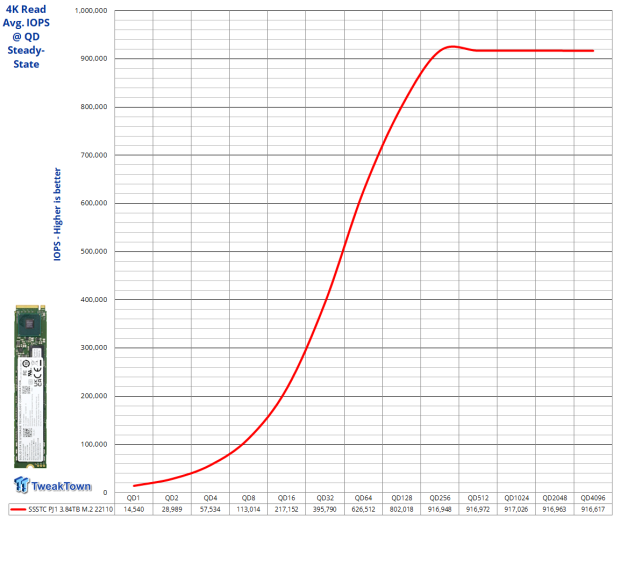This screenshot has height=568, width=620.
Task: Click the 600,000 y-axis label
Action: point(94,203)
